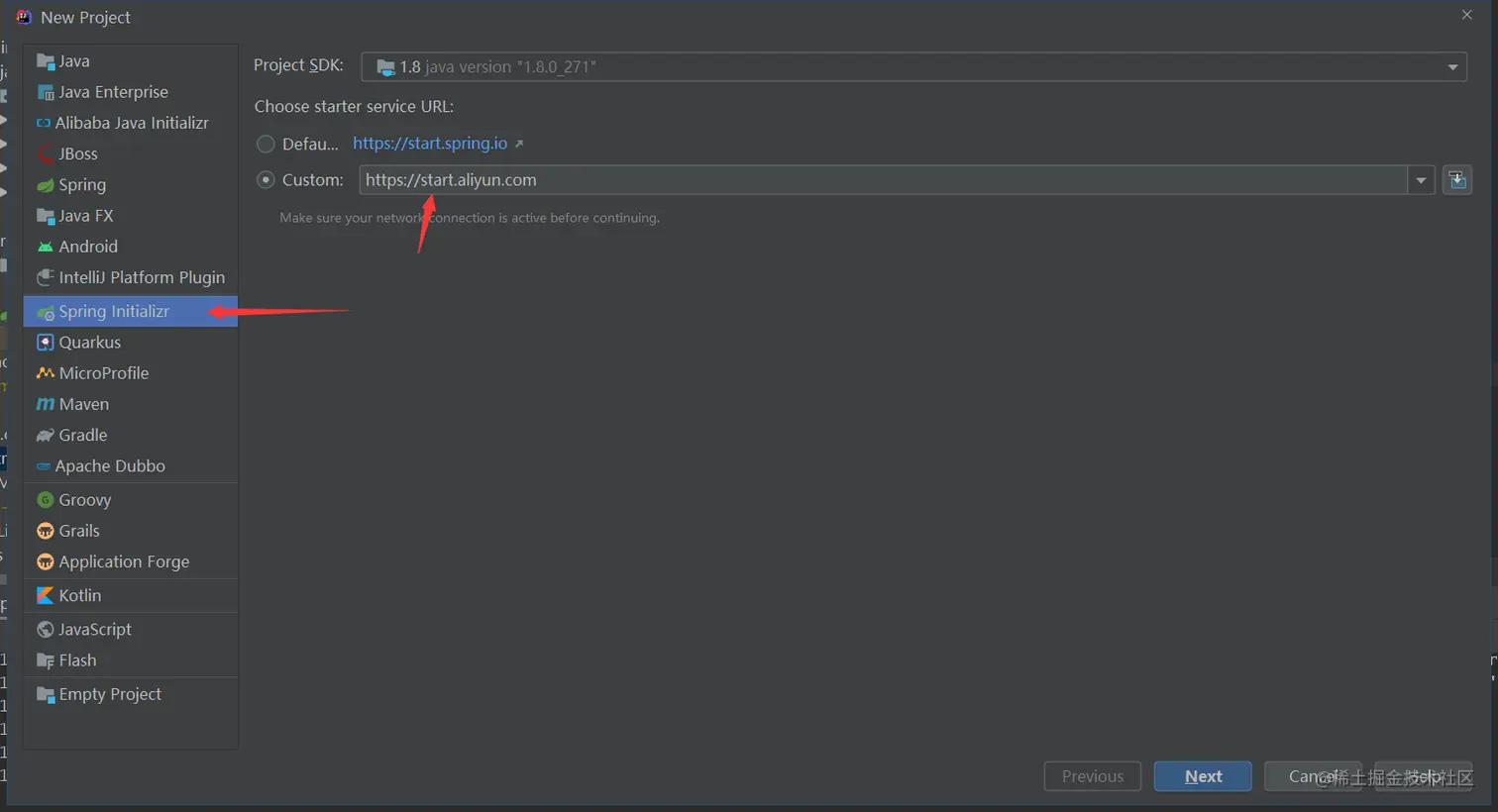Select the JavaScript label
Screen dimensions: 1498x812
coord(95,629)
